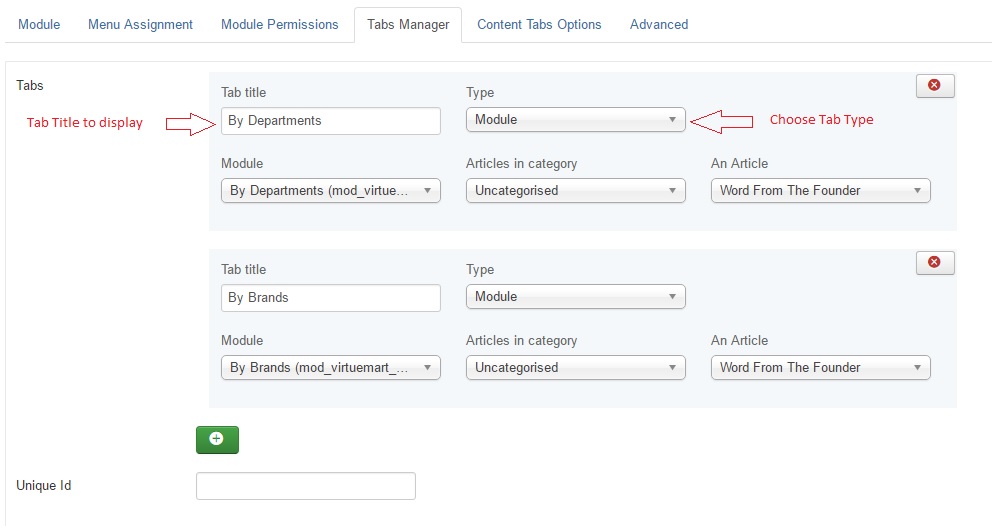
Task: Remove the By Brands tab entry
Action: coord(935,263)
